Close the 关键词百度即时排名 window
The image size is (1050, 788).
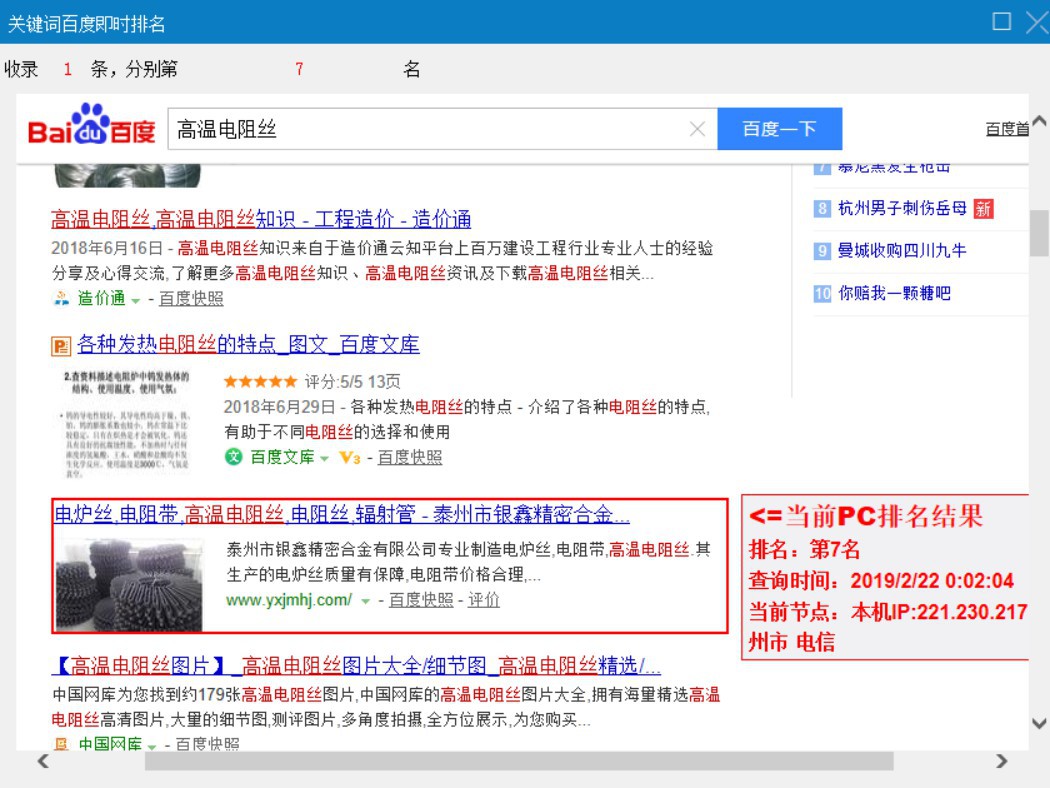(x=1038, y=22)
